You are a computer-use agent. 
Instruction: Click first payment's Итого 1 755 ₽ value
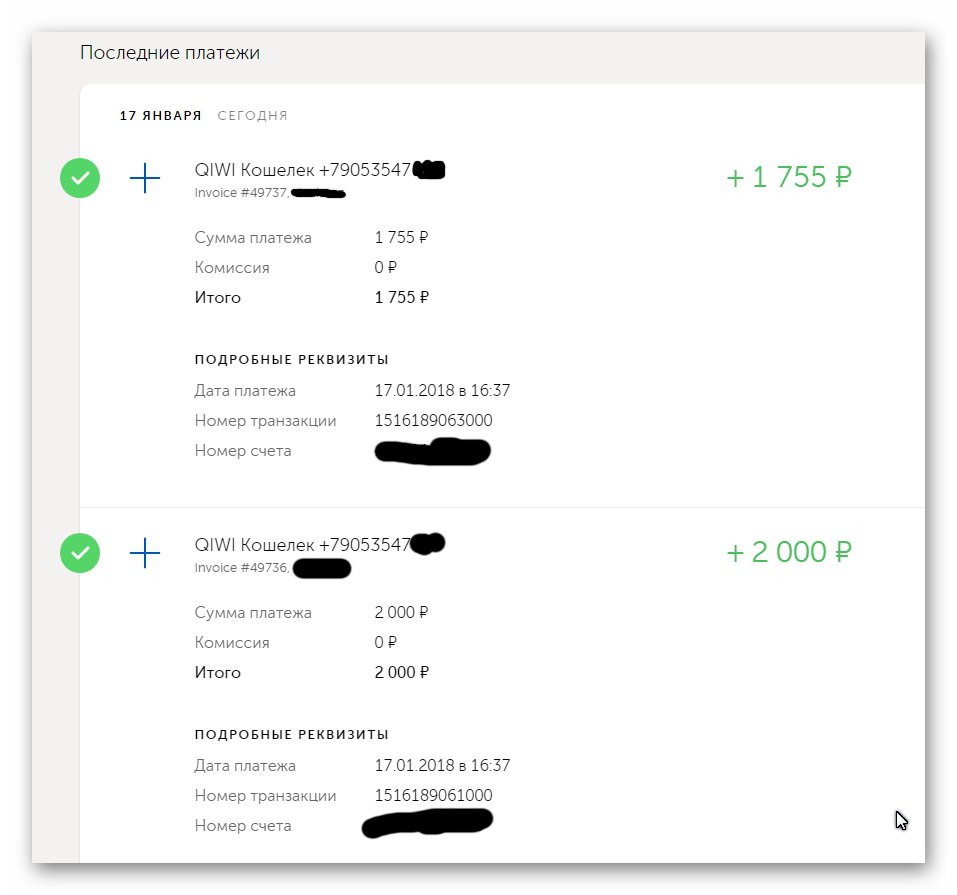[402, 297]
